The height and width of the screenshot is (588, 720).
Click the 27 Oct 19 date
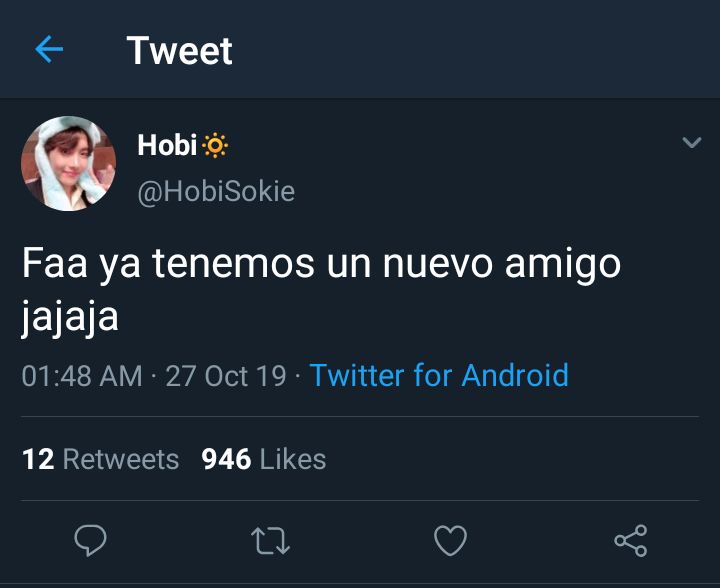(x=226, y=376)
